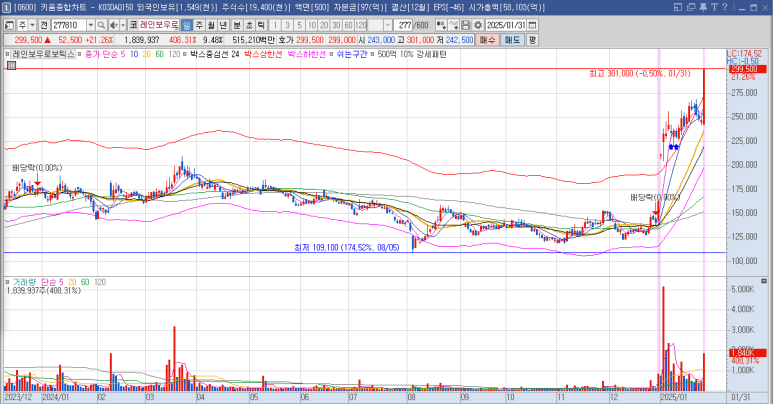Select tick chart period 틱
Viewport: 773px width, 404px height.
point(261,25)
